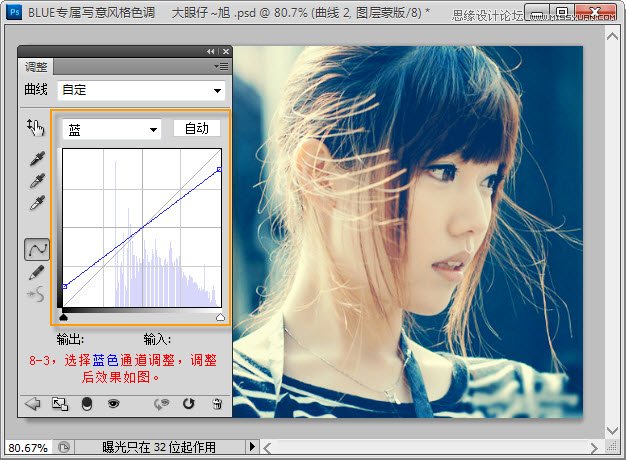Select the 调整 panel tab
Screen dimensions: 626x460
pos(36,67)
